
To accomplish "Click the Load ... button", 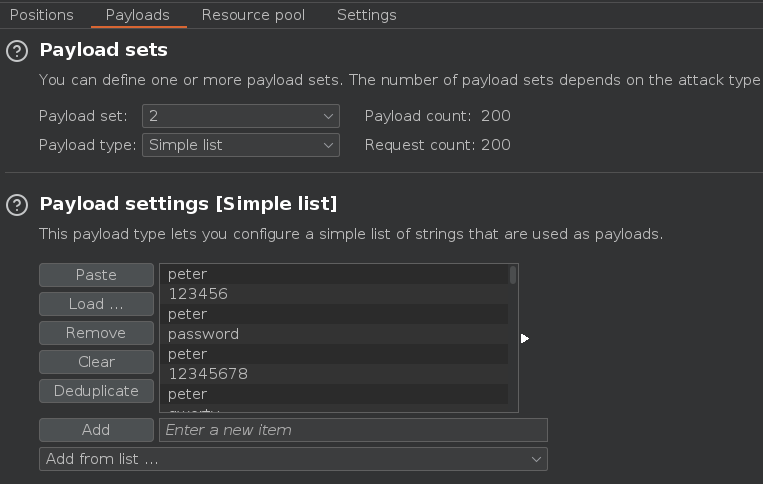I will point(96,304).
